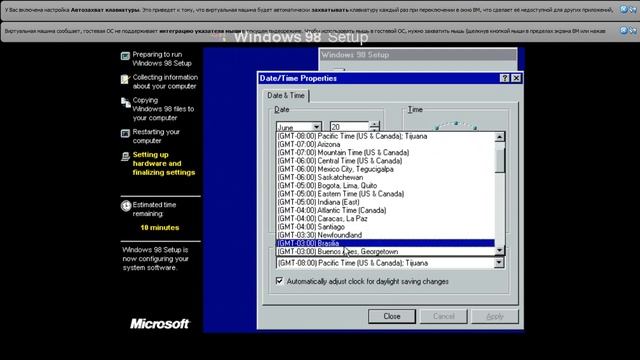Viewport: 640px width, 360px height.
Task: Choose highlighted Brasilia time zone
Action: (x=385, y=243)
